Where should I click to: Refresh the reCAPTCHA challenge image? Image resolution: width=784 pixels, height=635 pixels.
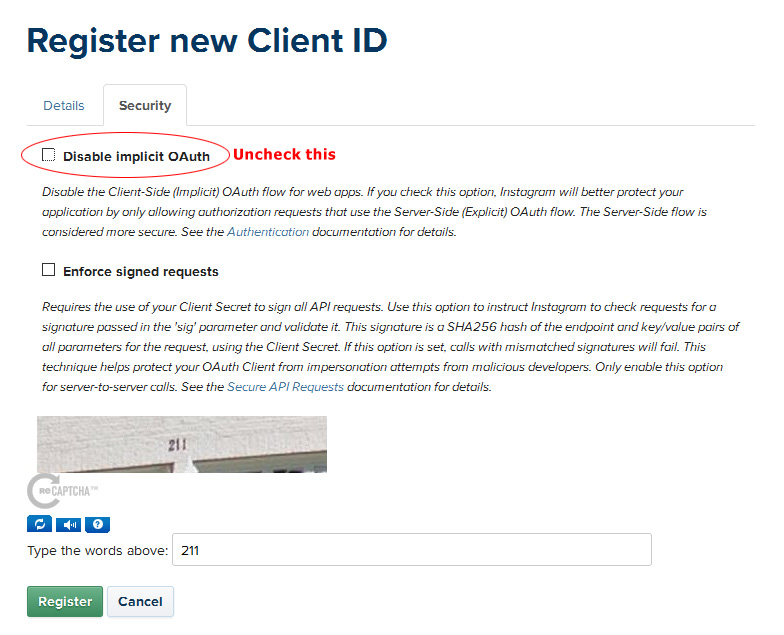tap(40, 524)
